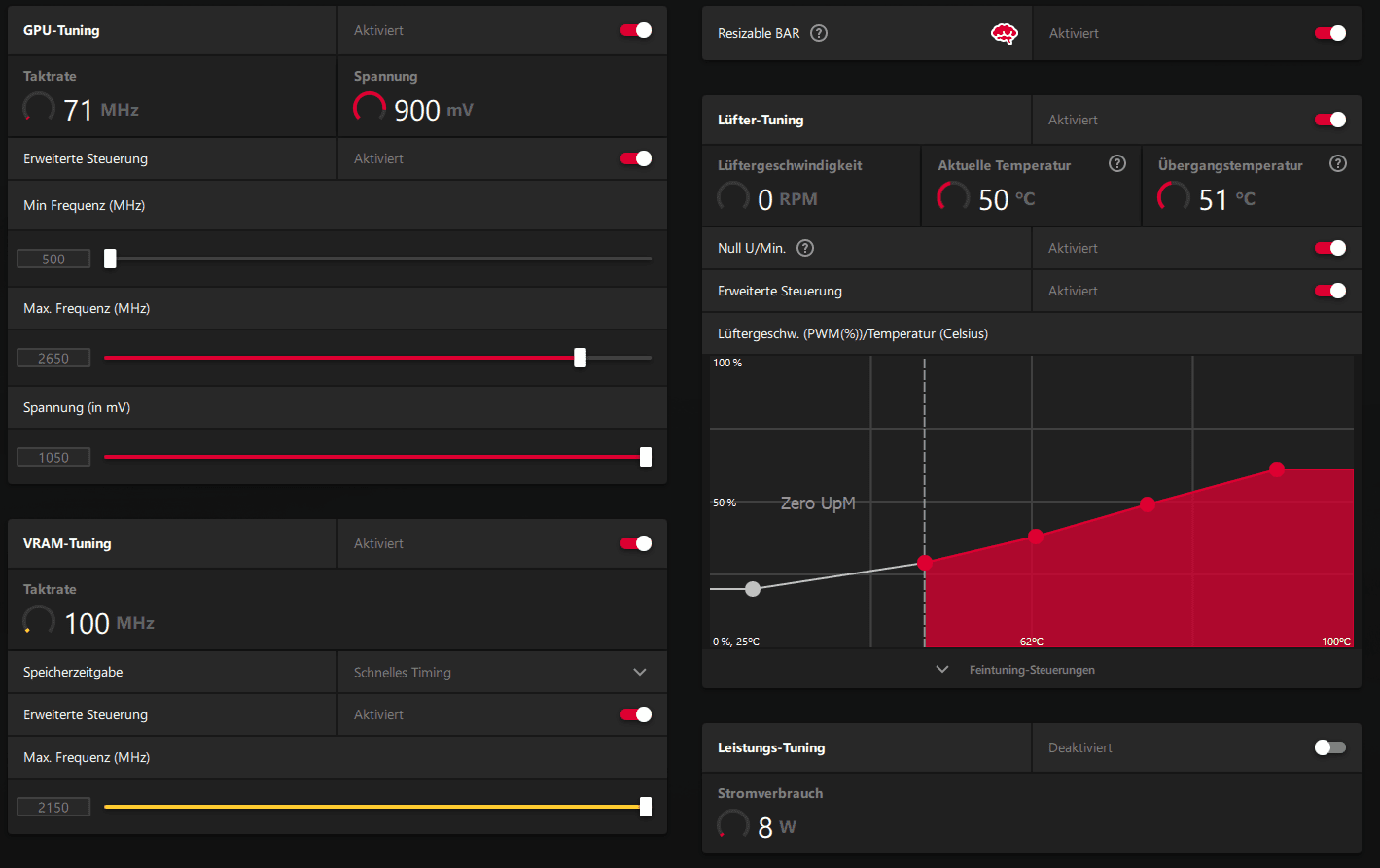Click the Null U/Min. help icon
Viewport: 1380px width, 868px height.
(805, 248)
